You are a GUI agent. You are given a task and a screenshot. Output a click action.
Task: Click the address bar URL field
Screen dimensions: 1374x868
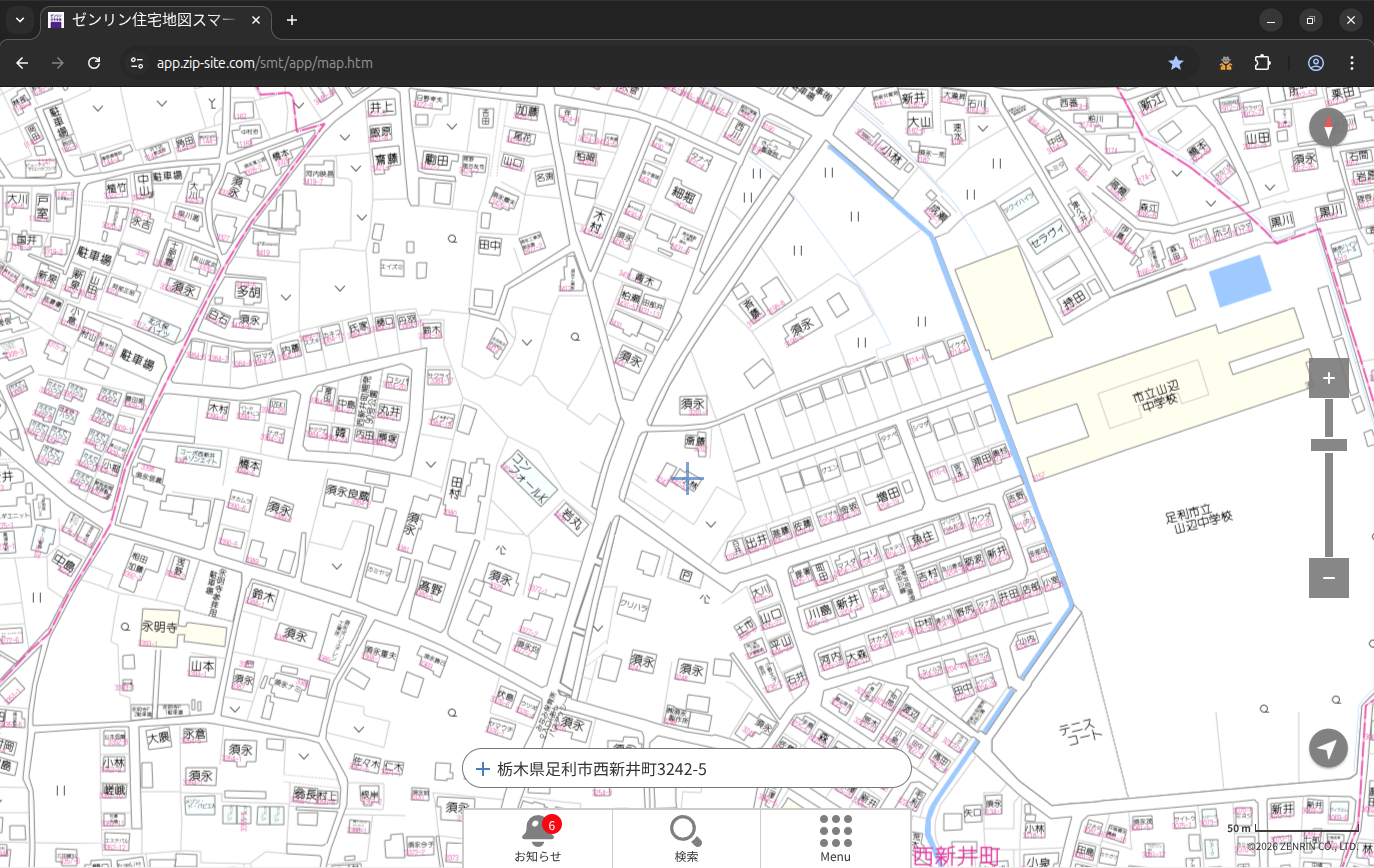pyautogui.click(x=600, y=63)
